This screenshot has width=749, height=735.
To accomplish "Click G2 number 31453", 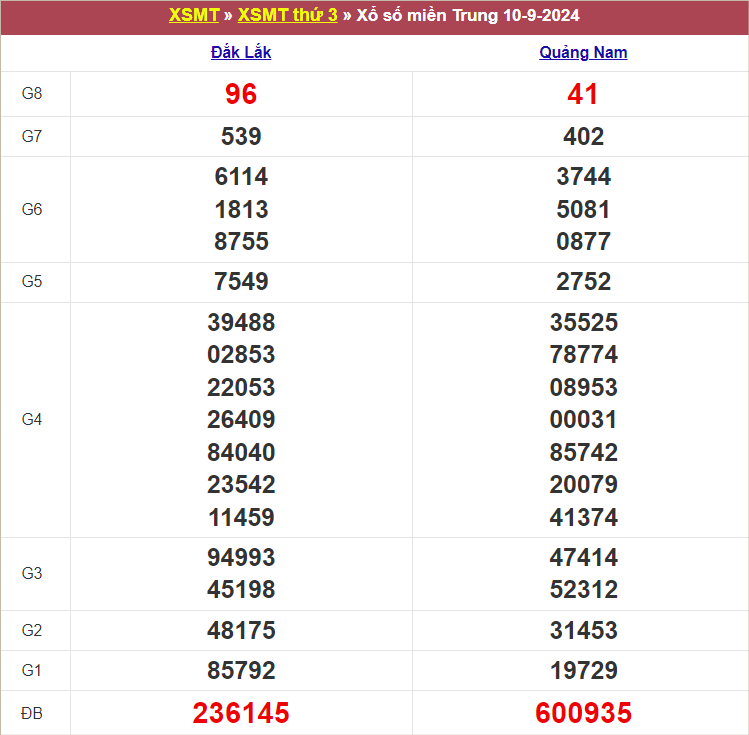I will pos(583,630).
